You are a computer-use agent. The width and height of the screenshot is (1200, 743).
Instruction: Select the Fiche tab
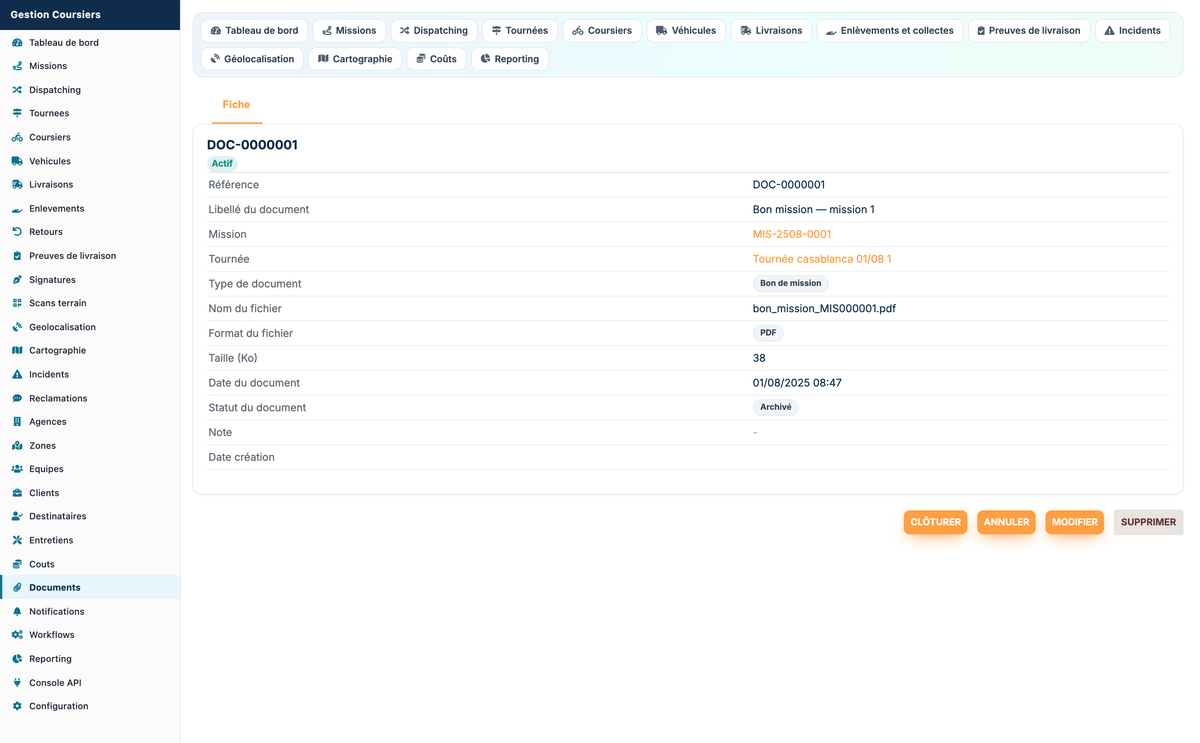tap(236, 104)
